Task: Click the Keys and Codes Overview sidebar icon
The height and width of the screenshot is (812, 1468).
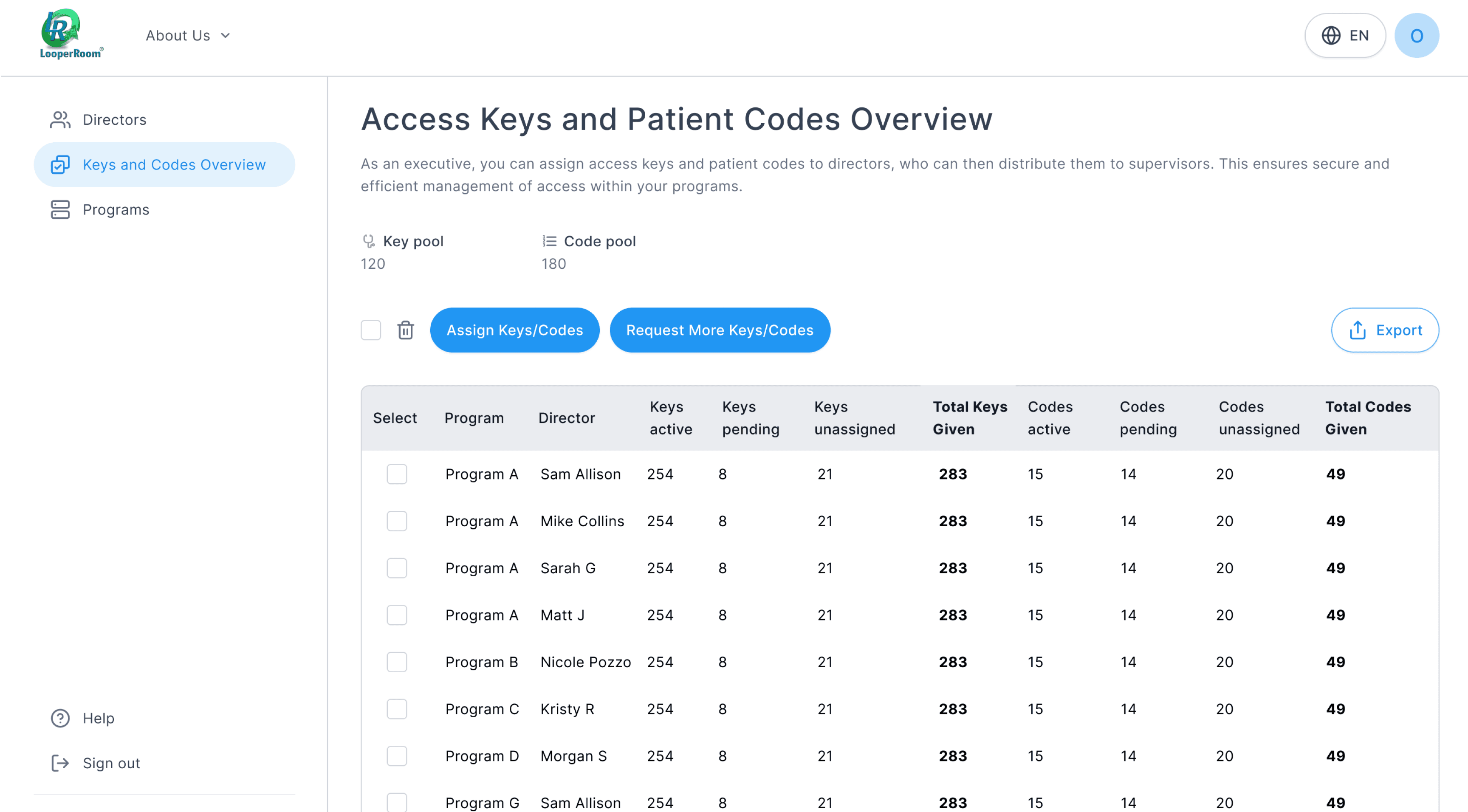Action: (x=60, y=165)
